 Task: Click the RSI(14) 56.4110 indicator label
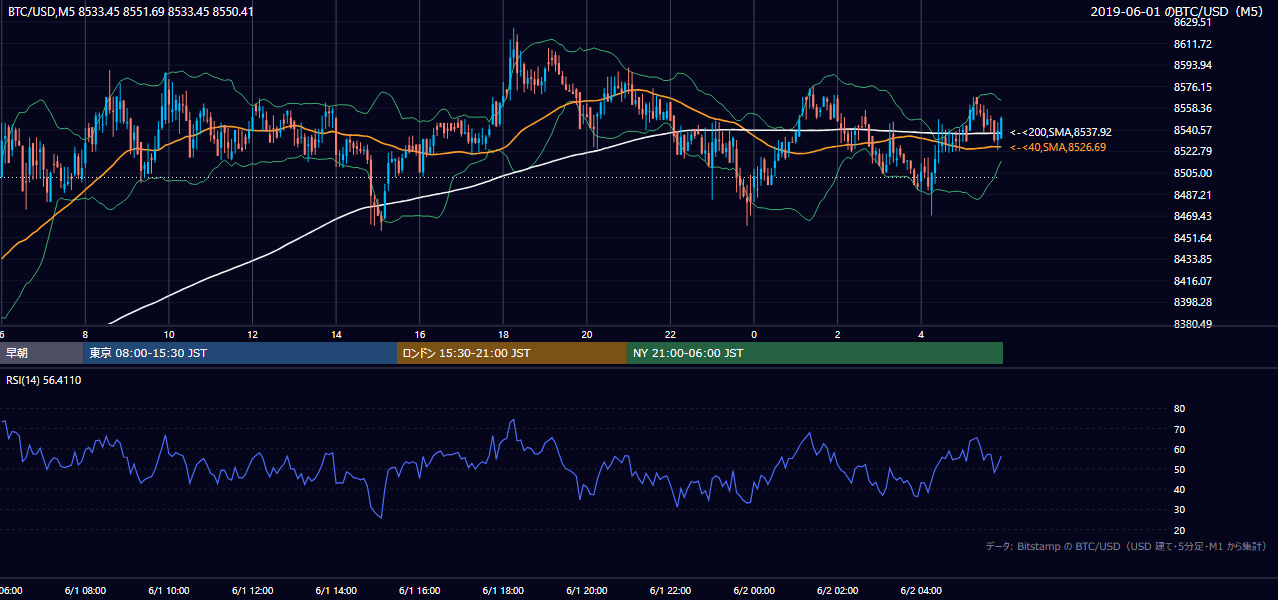coord(44,380)
